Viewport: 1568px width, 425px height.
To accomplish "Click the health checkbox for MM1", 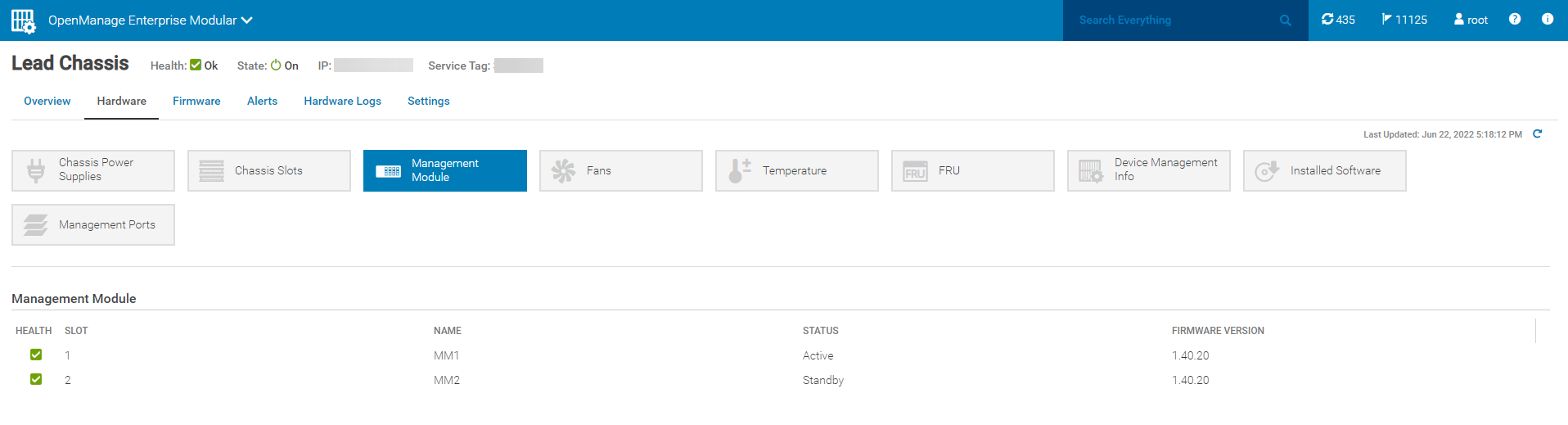I will pyautogui.click(x=36, y=355).
